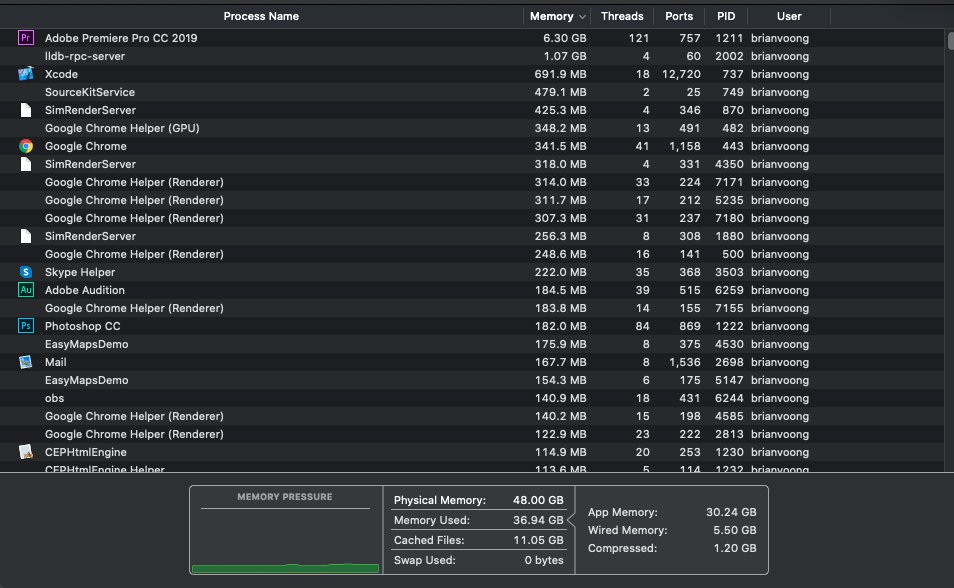Select the SourceKitService process
The height and width of the screenshot is (588, 954).
point(472,92)
